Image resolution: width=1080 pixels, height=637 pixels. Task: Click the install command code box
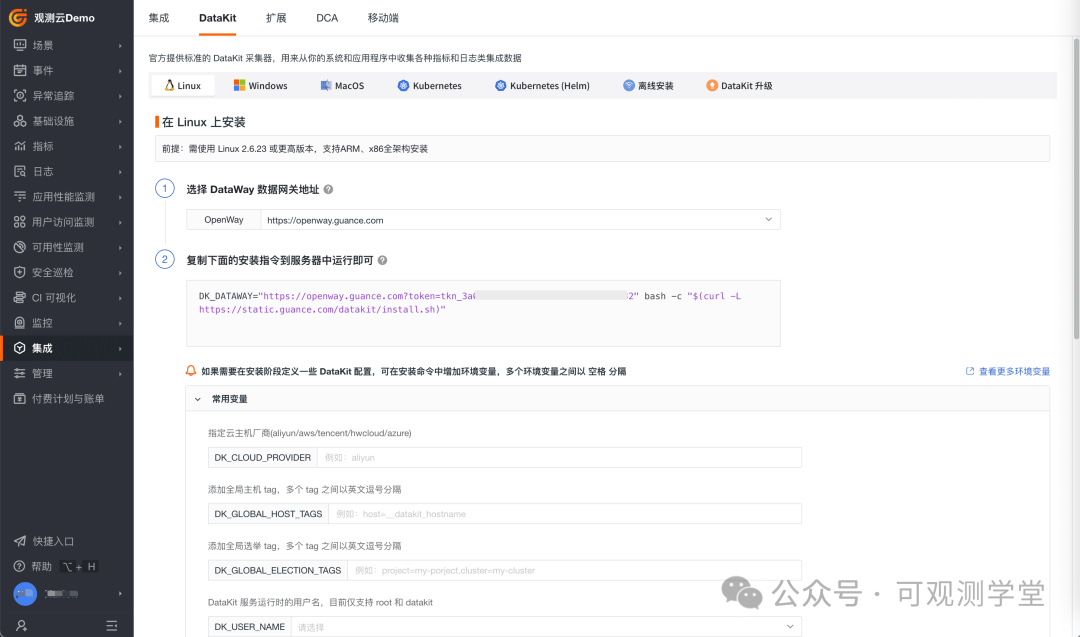tap(483, 313)
